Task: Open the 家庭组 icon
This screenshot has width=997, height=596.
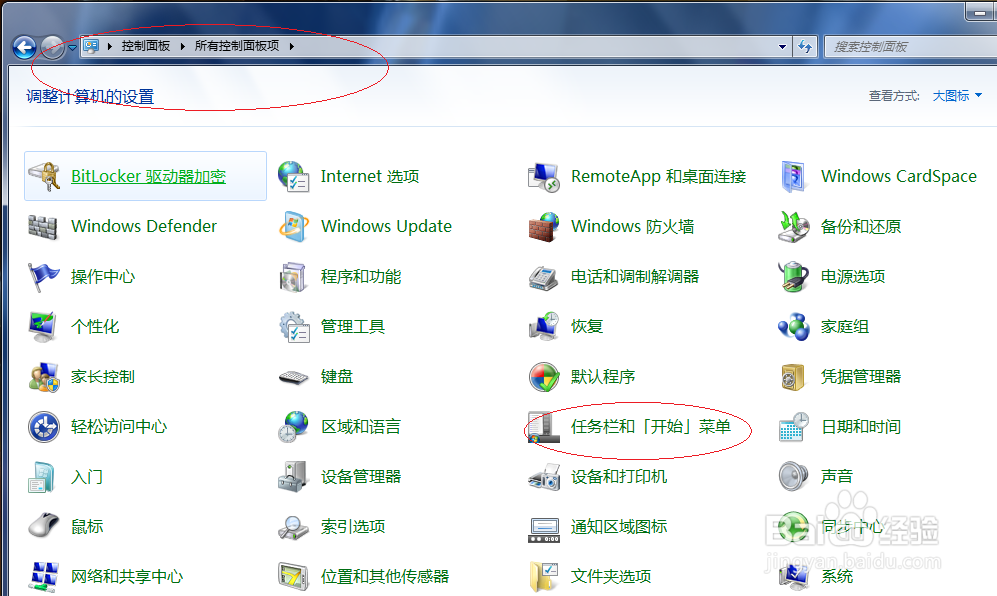Action: 794,326
